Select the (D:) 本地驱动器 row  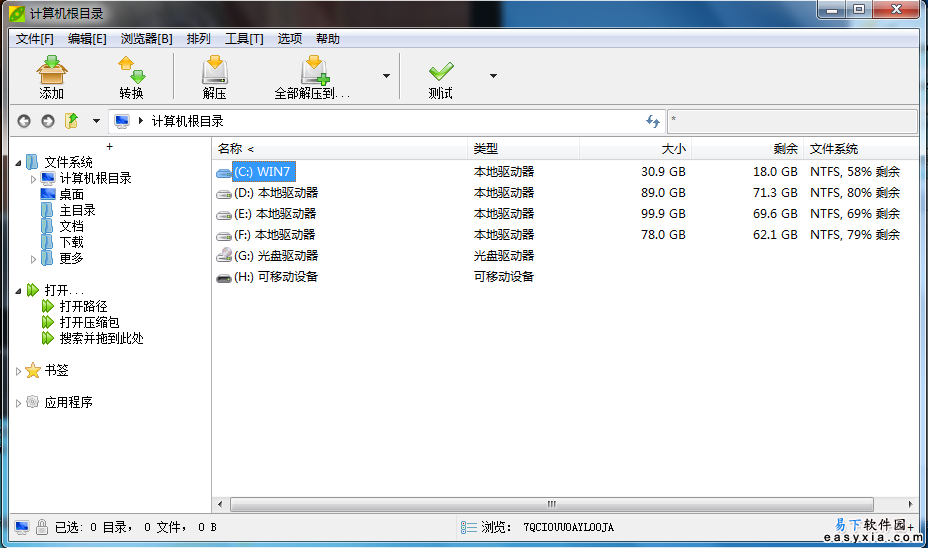pyautogui.click(x=565, y=193)
